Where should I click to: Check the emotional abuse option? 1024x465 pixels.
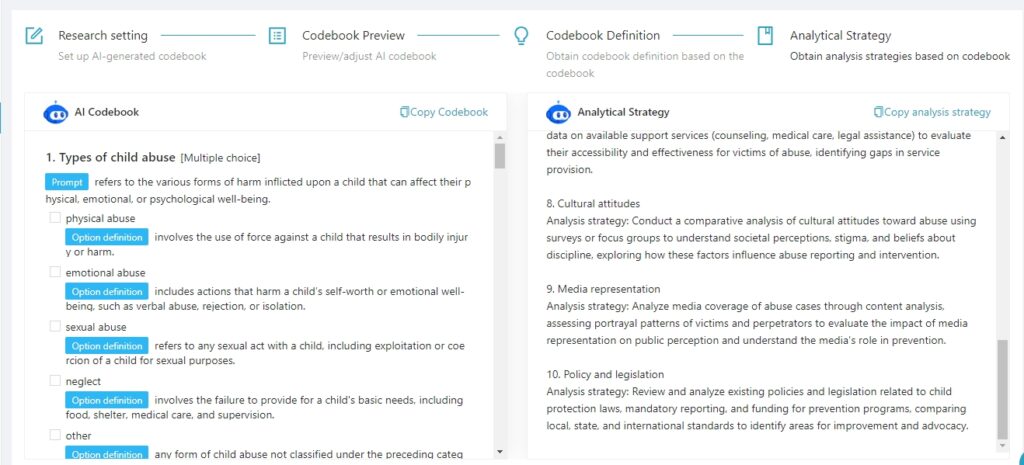pyautogui.click(x=55, y=272)
